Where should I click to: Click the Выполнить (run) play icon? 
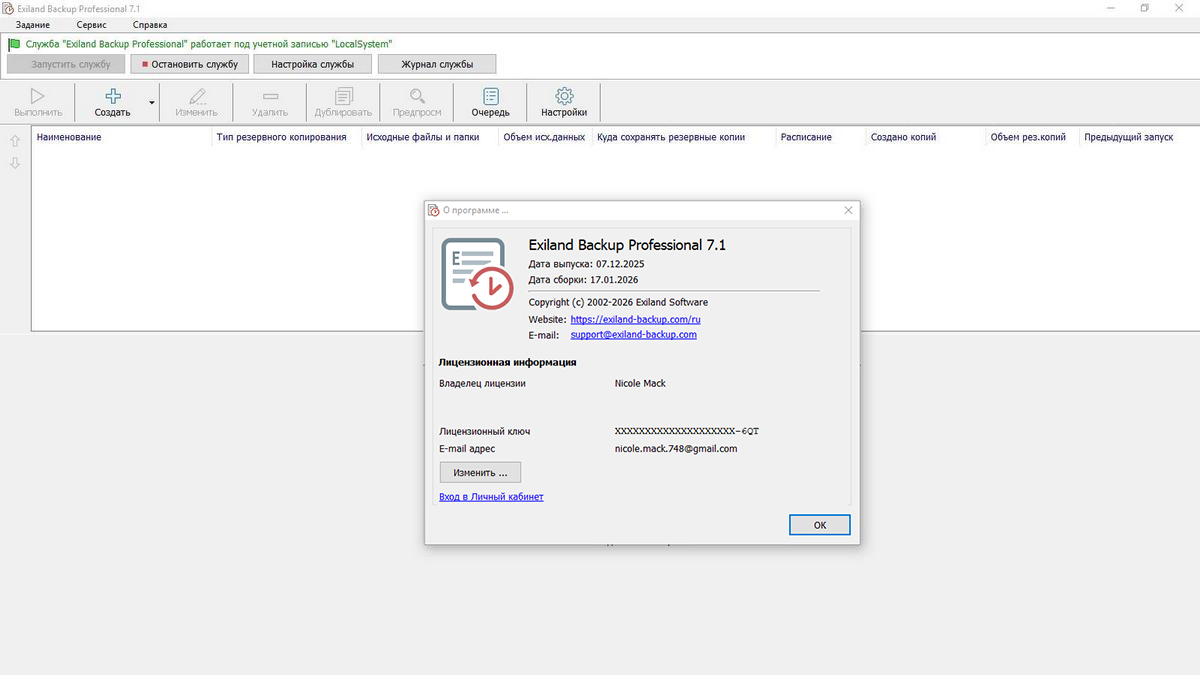tap(38, 96)
